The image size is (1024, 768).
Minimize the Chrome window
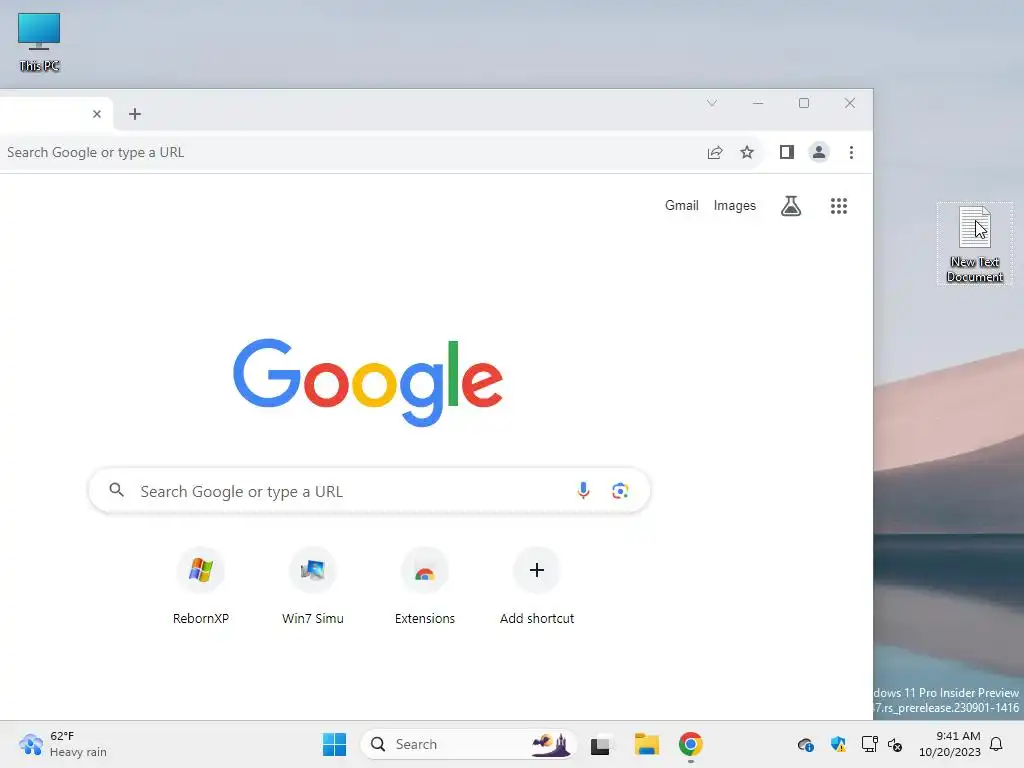(758, 103)
